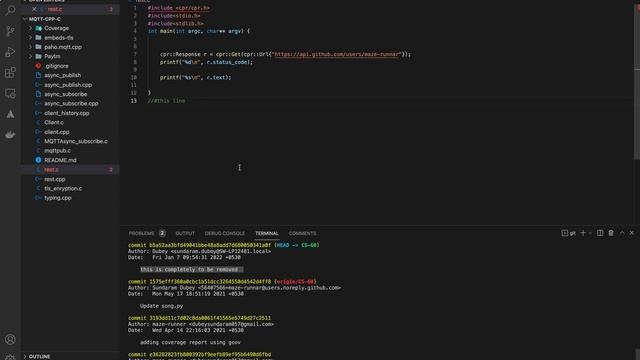Switch to the Output tab
Image resolution: width=640 pixels, height=360 pixels.
click(185, 233)
